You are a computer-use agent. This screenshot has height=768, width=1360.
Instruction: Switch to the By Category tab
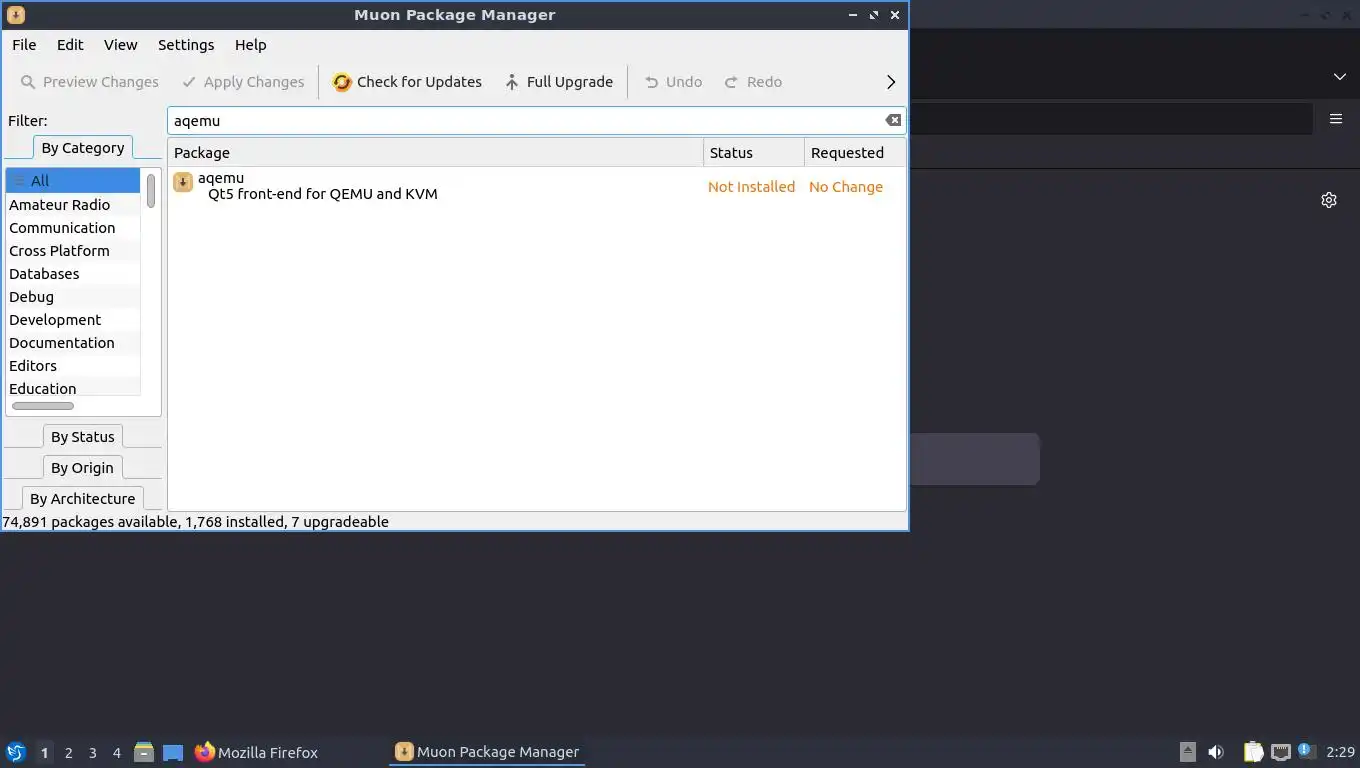tap(83, 148)
